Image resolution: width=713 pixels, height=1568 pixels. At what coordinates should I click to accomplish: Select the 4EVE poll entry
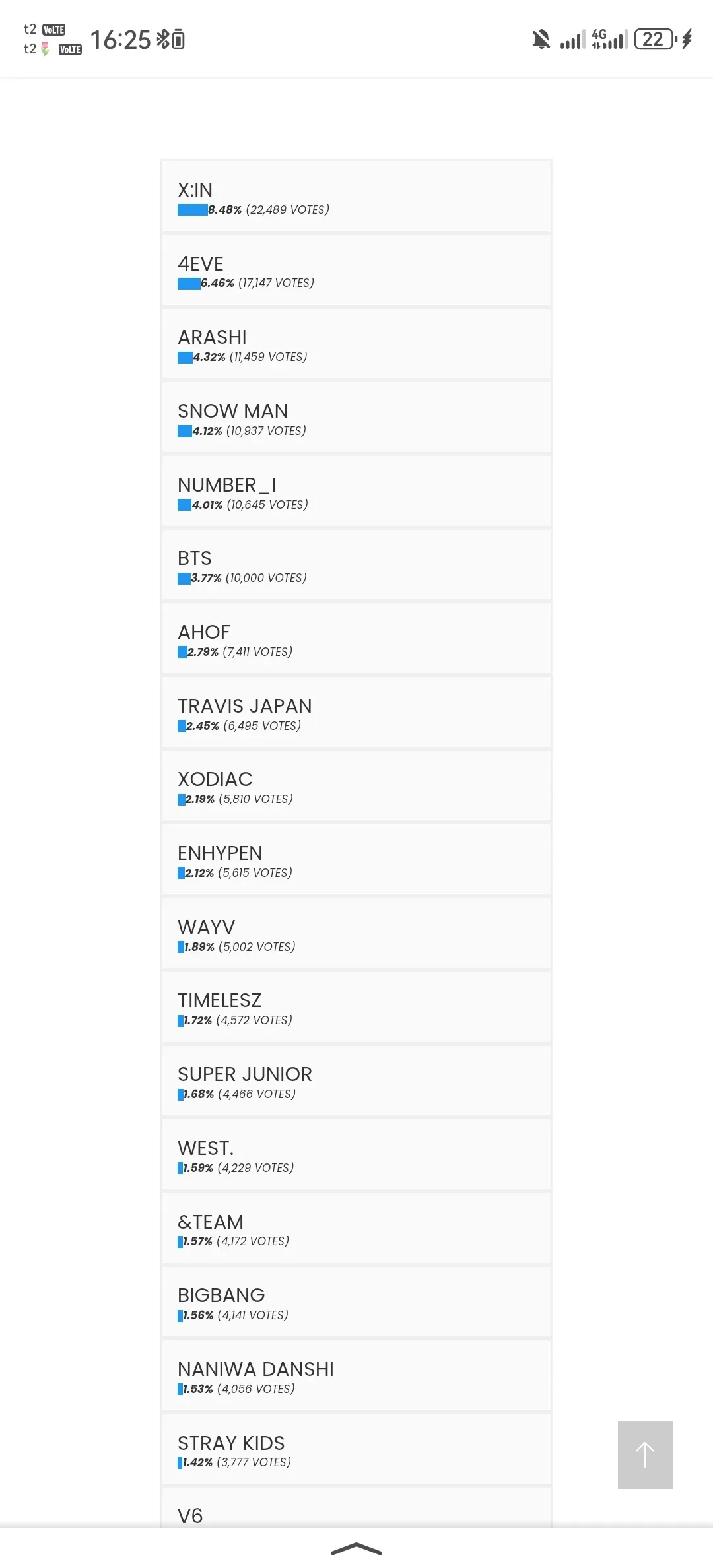(356, 271)
